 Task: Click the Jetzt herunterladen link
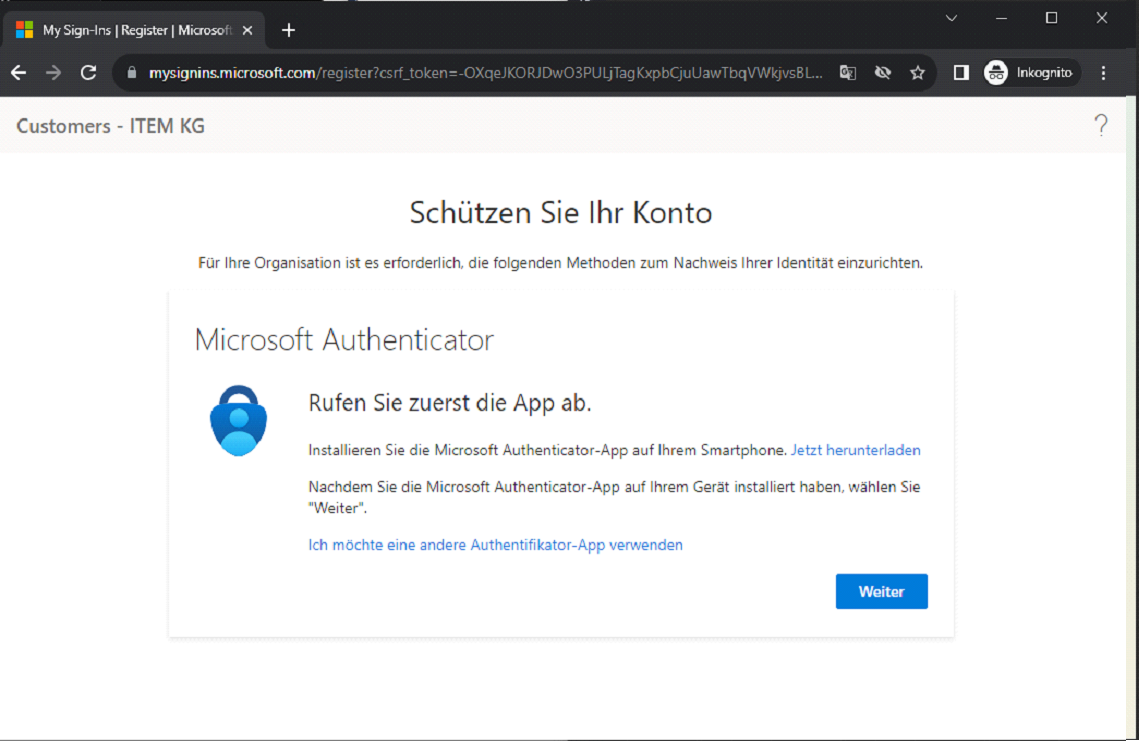point(856,450)
